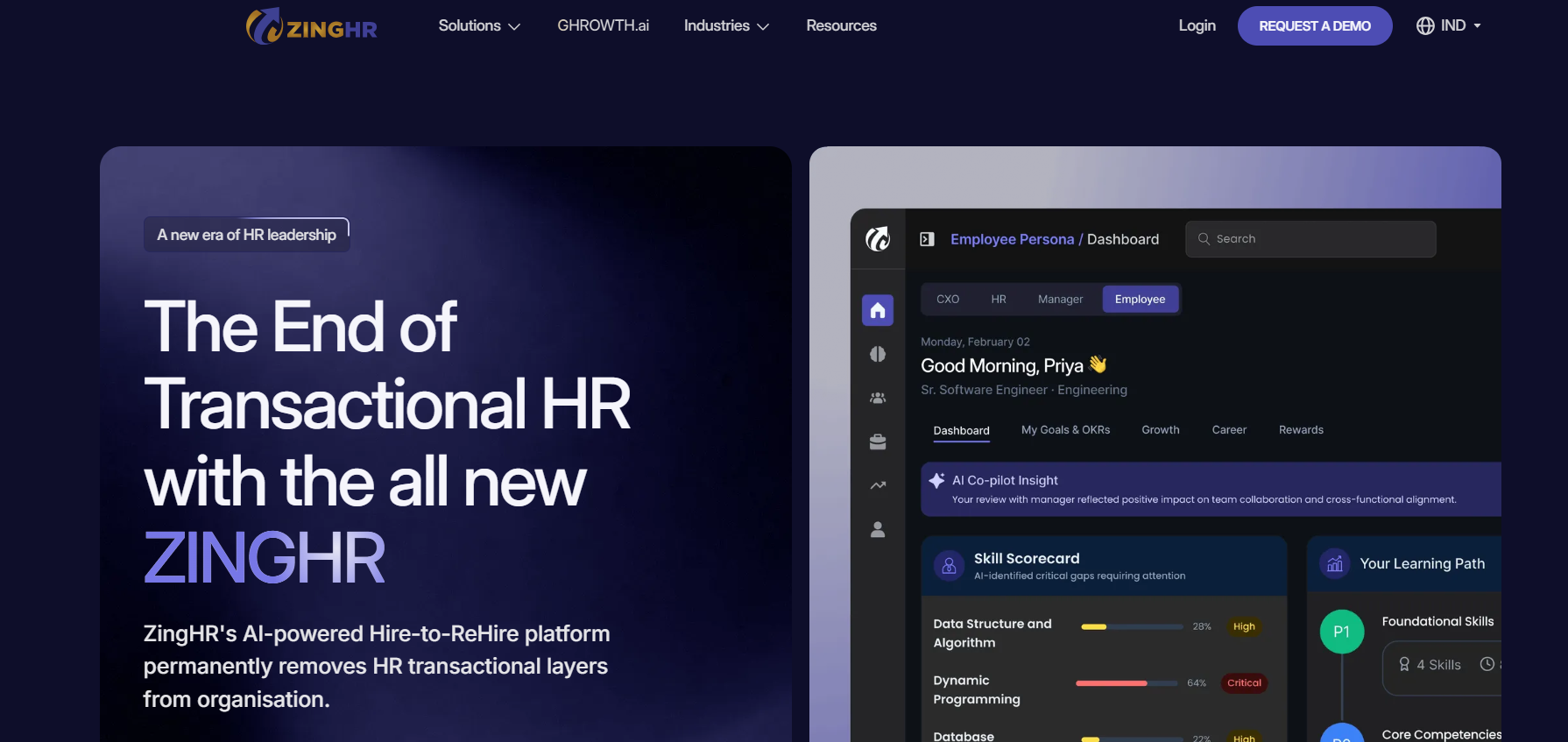Expand the Solutions menu
Screen dimensions: 1568x742
coord(479,26)
